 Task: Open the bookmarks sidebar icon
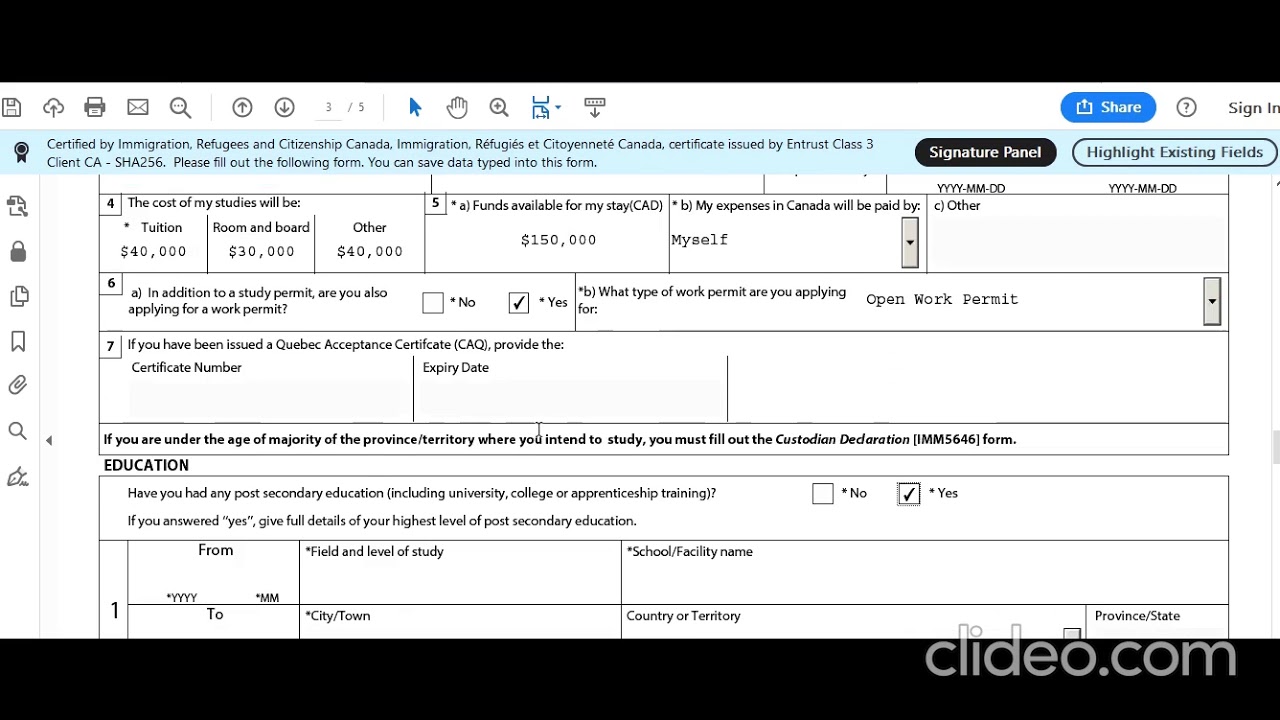[x=18, y=341]
